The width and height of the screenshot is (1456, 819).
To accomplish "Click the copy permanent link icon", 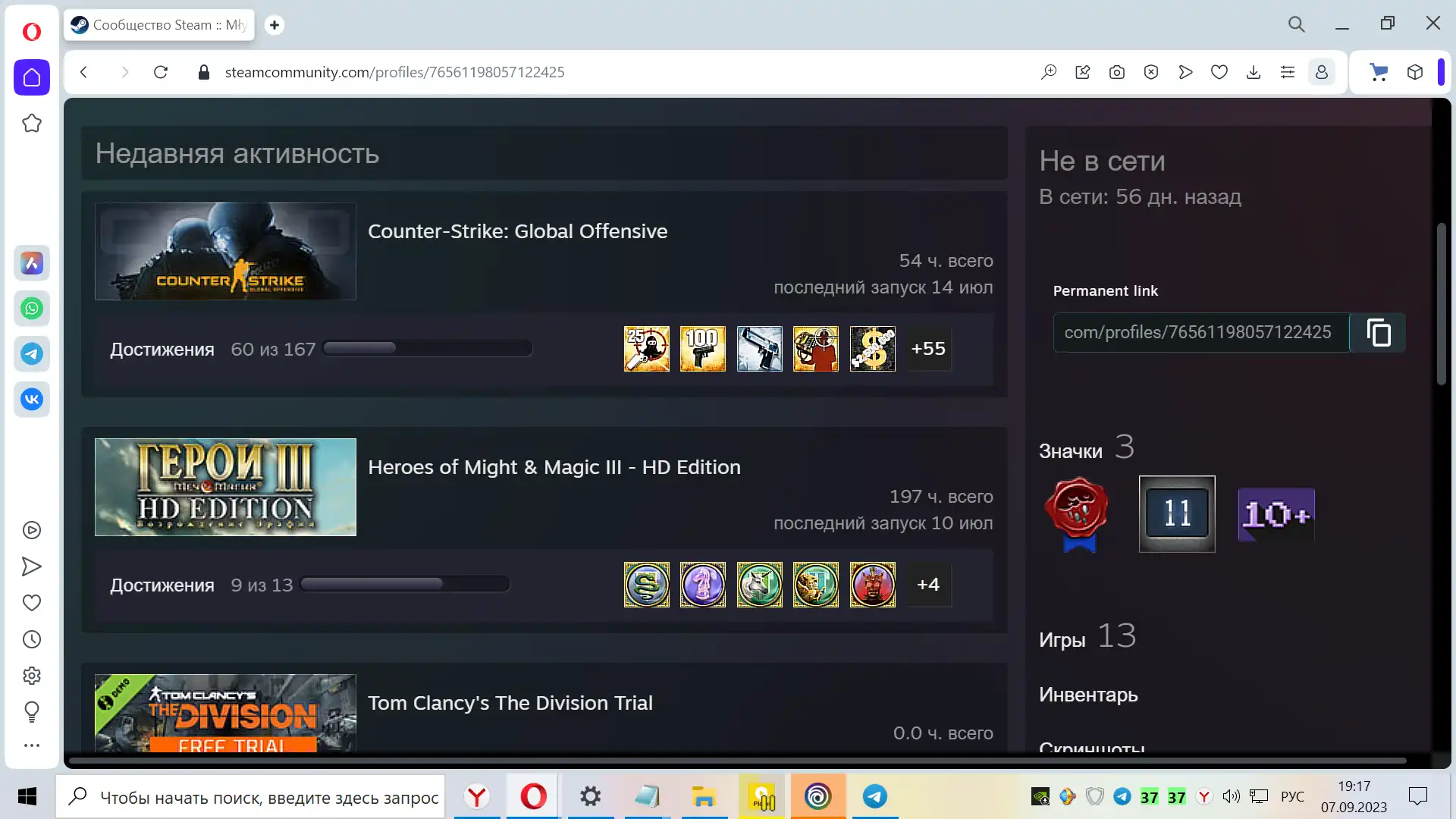I will point(1378,333).
